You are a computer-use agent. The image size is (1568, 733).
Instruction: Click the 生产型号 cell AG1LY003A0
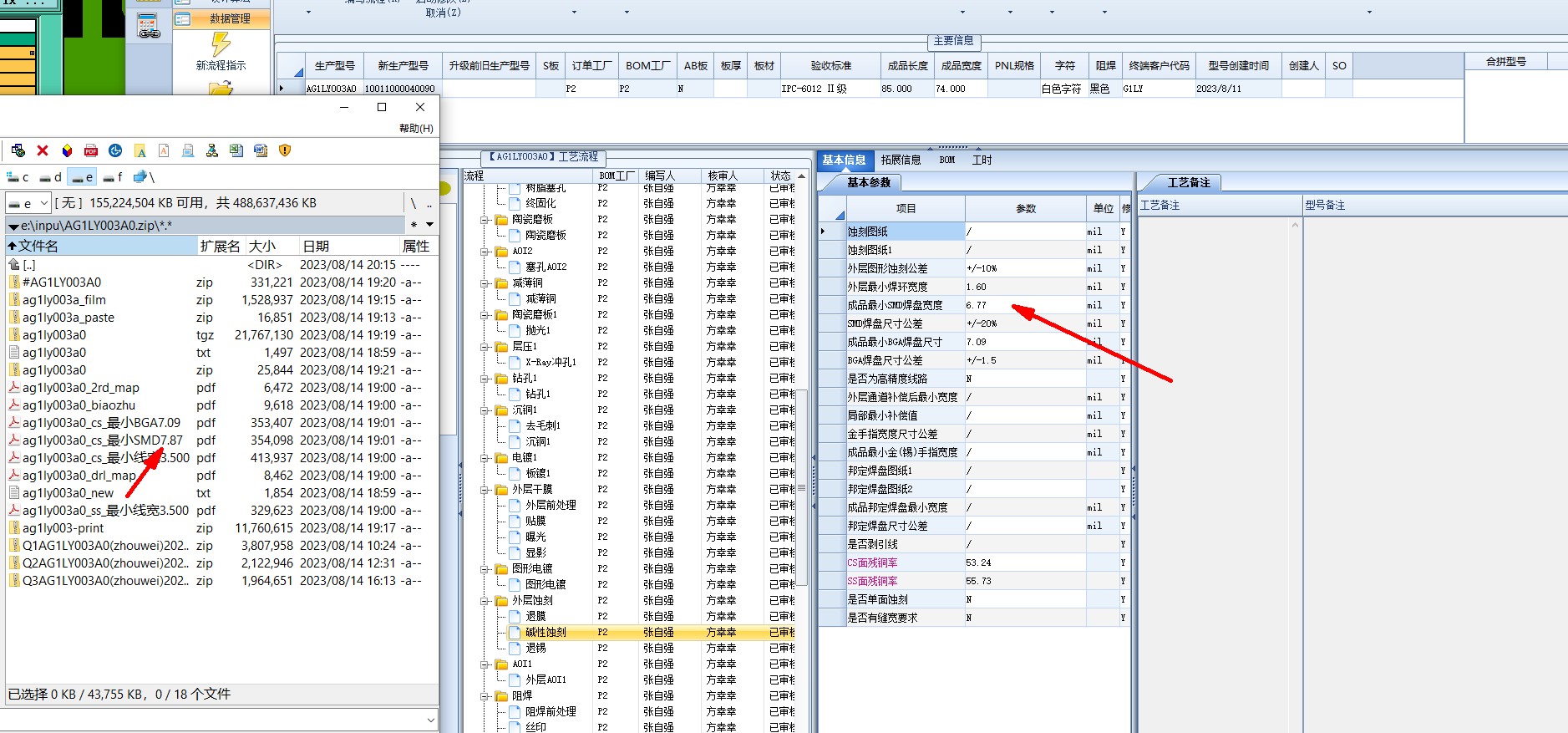[332, 89]
